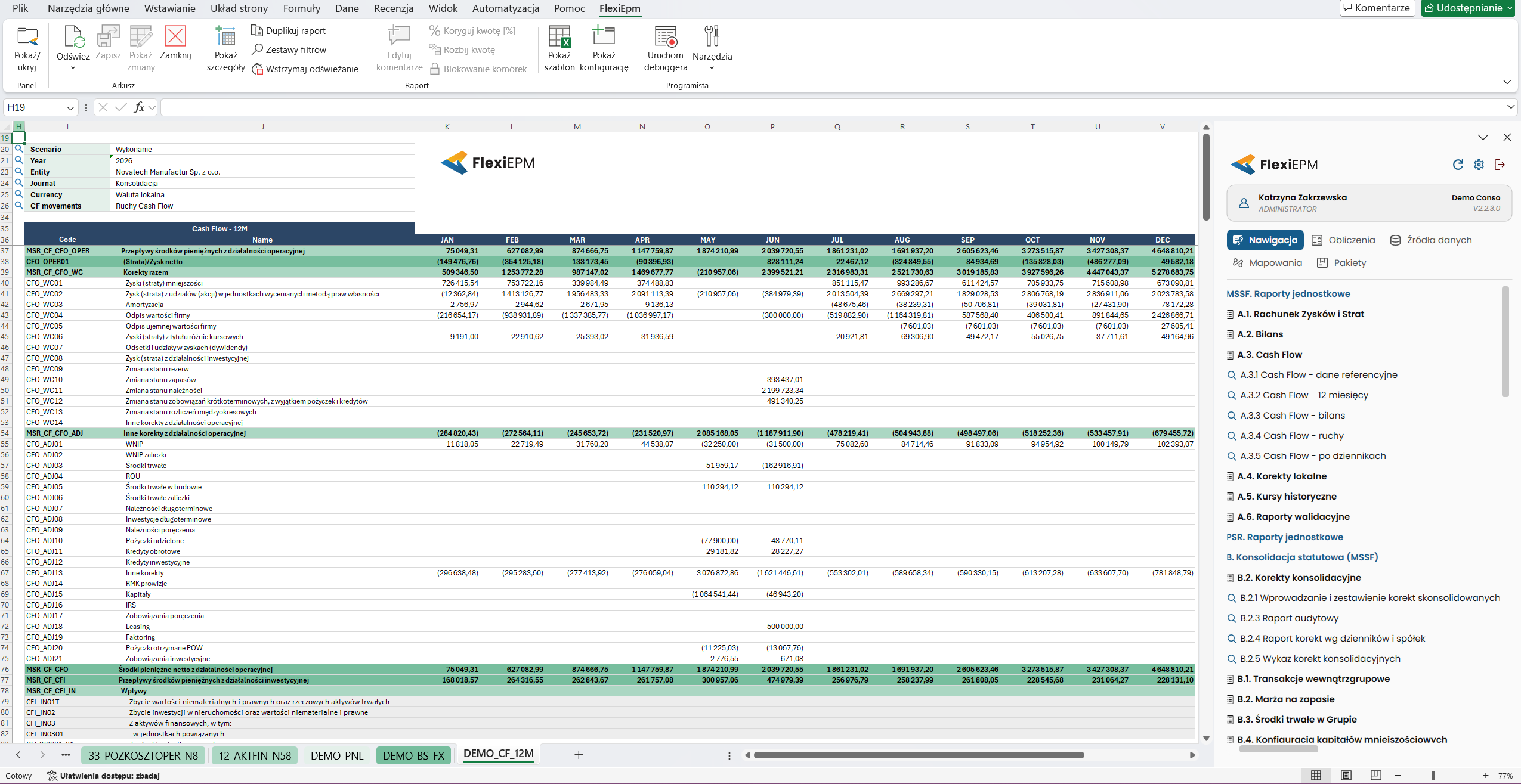Click magnifier icon next to Entity
Image resolution: width=1521 pixels, height=784 pixels.
18,172
